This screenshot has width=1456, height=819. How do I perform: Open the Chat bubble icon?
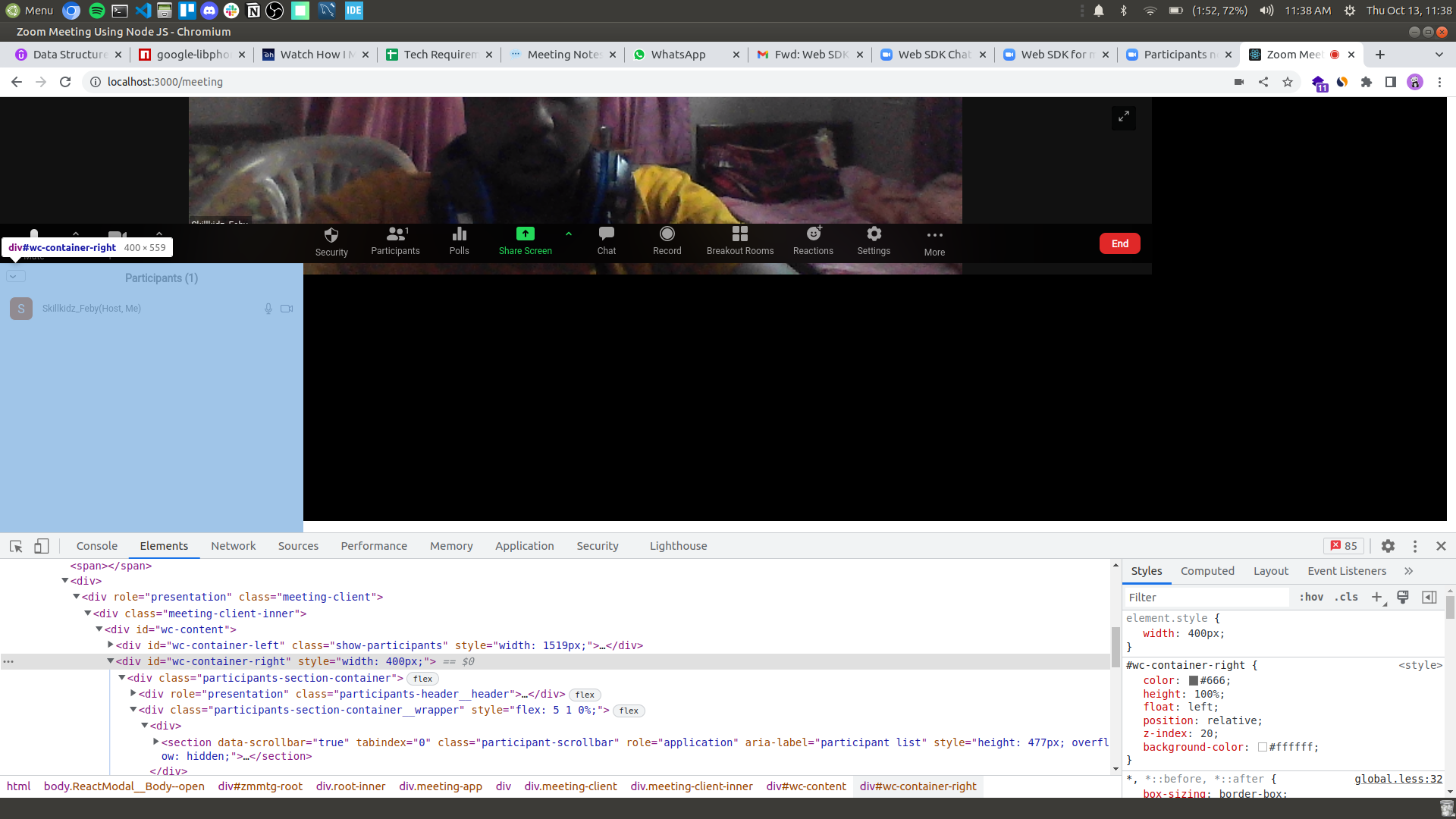point(606,234)
